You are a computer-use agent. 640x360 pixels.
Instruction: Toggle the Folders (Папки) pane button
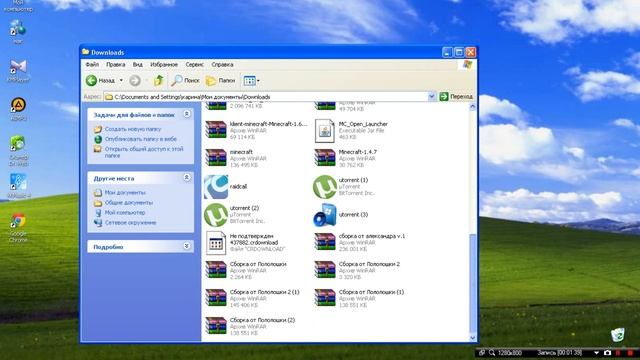tap(220, 80)
